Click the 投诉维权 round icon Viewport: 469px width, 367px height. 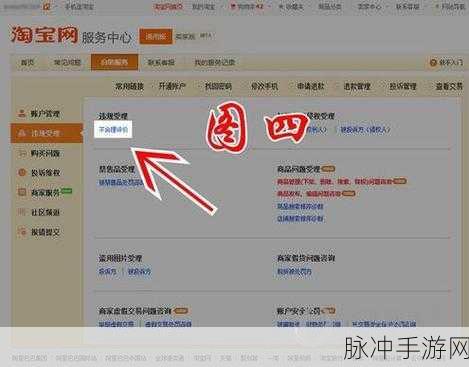(x=22, y=172)
